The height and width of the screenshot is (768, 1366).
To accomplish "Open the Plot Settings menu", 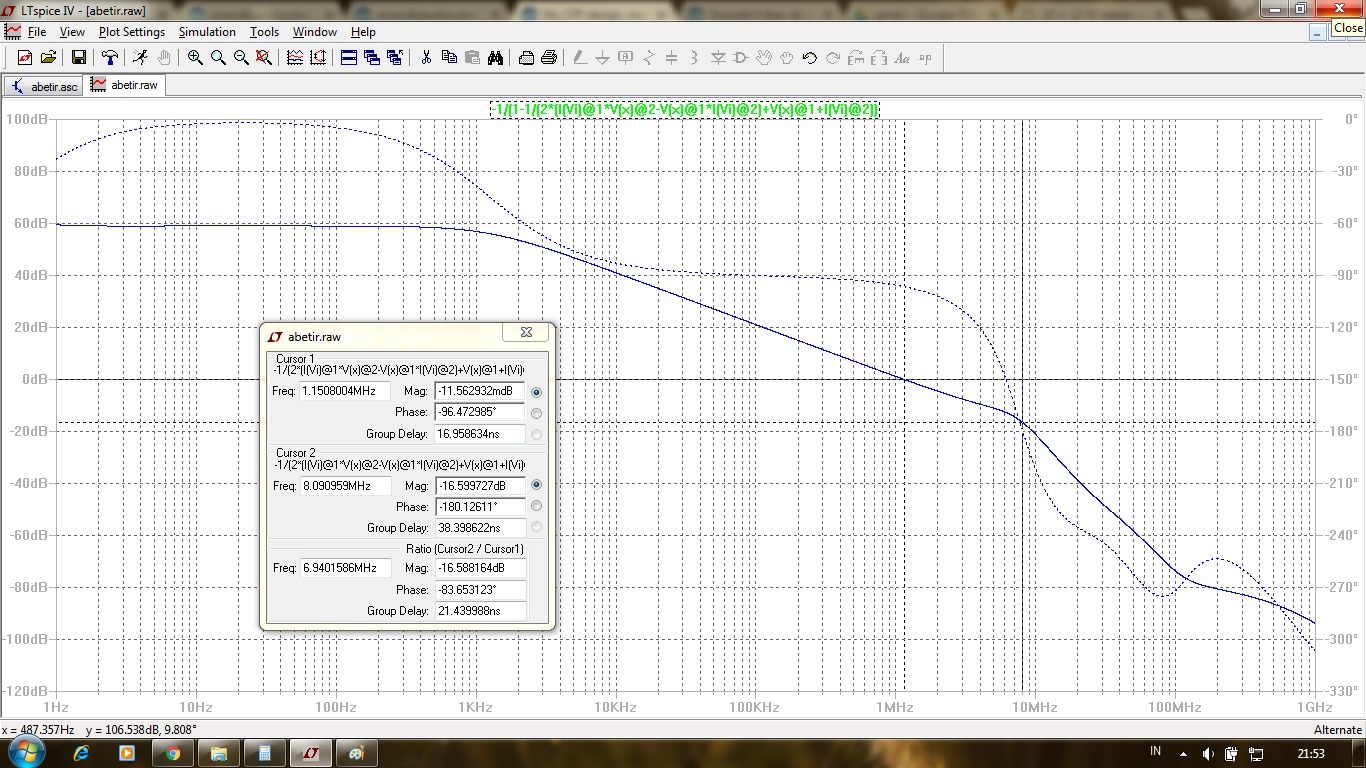I will point(132,32).
